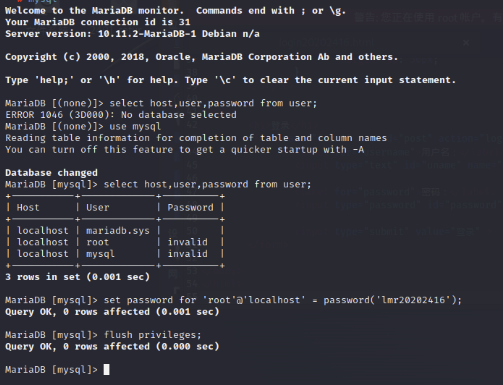503x385 pixels.
Task: Click the 'set password for' command line
Action: point(233,300)
